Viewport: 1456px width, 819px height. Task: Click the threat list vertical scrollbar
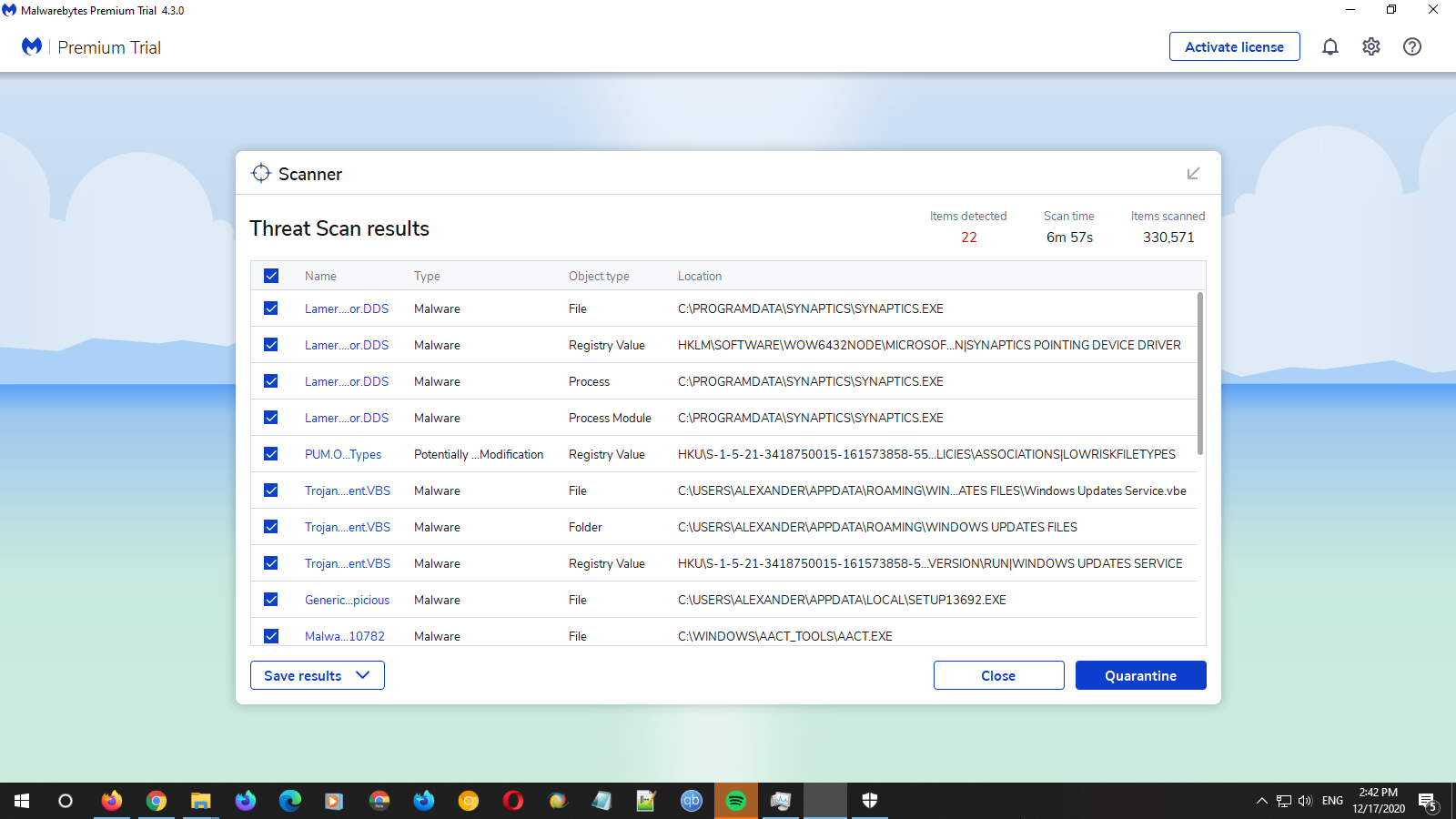click(1200, 373)
